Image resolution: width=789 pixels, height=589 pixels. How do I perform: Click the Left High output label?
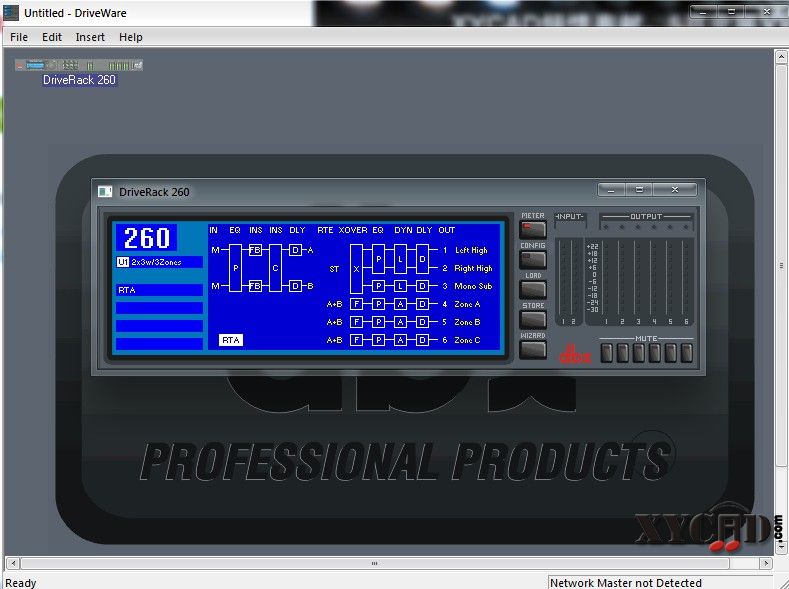pyautogui.click(x=471, y=250)
